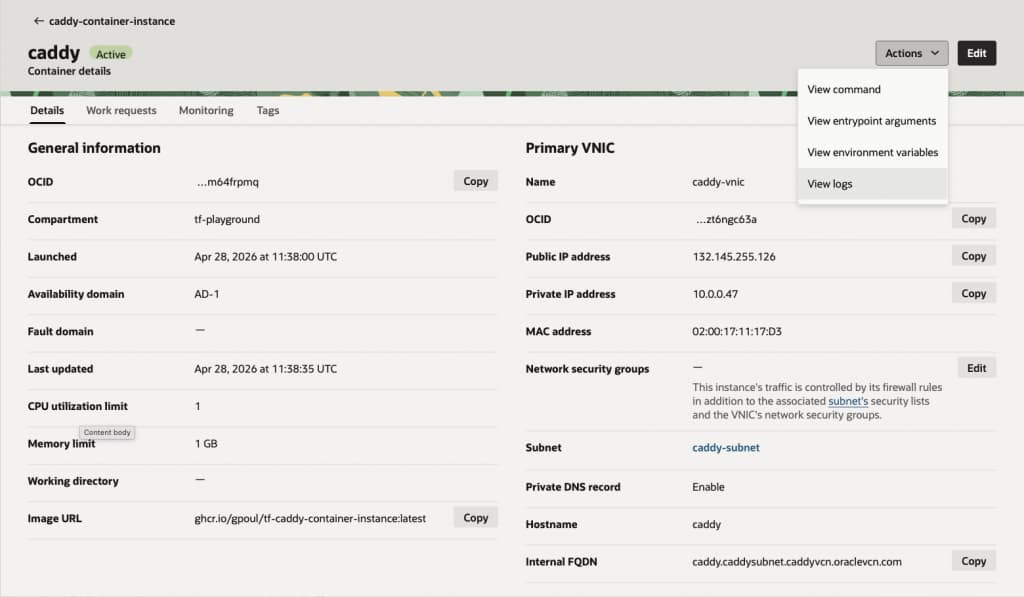This screenshot has height=597, width=1024.
Task: Choose View entrypoint arguments
Action: (872, 121)
